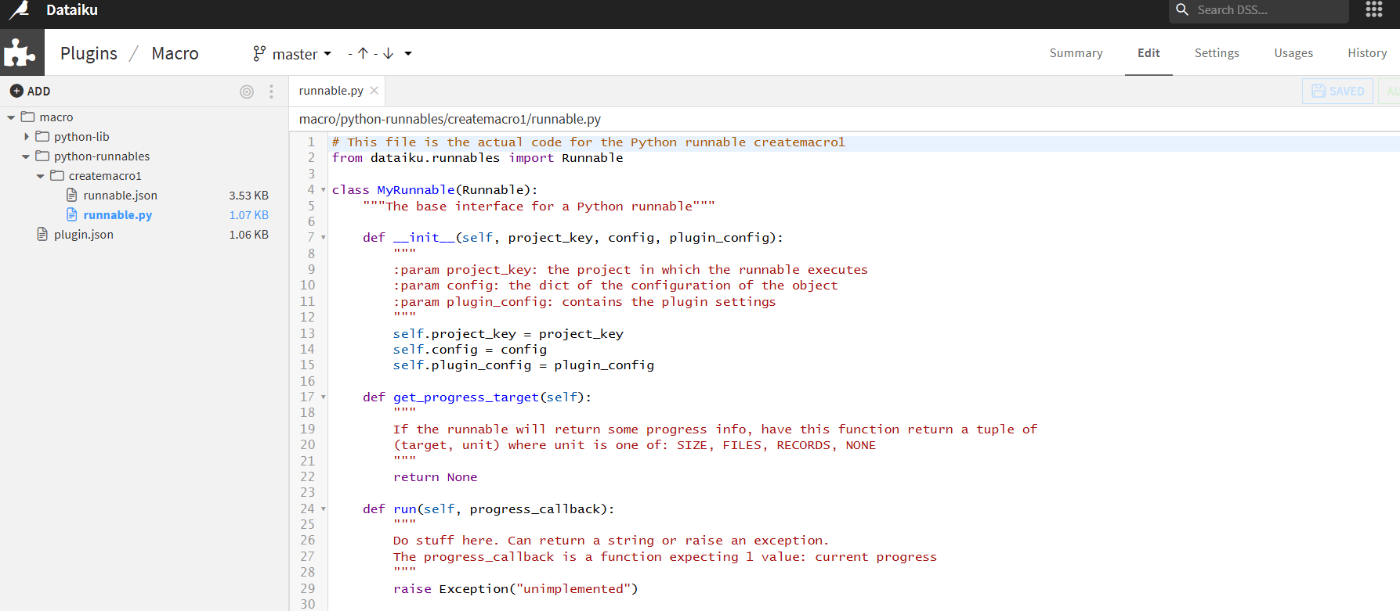Viewport: 1400px width, 611px height.
Task: Fold the MyRunnable class at line 4
Action: [323, 190]
